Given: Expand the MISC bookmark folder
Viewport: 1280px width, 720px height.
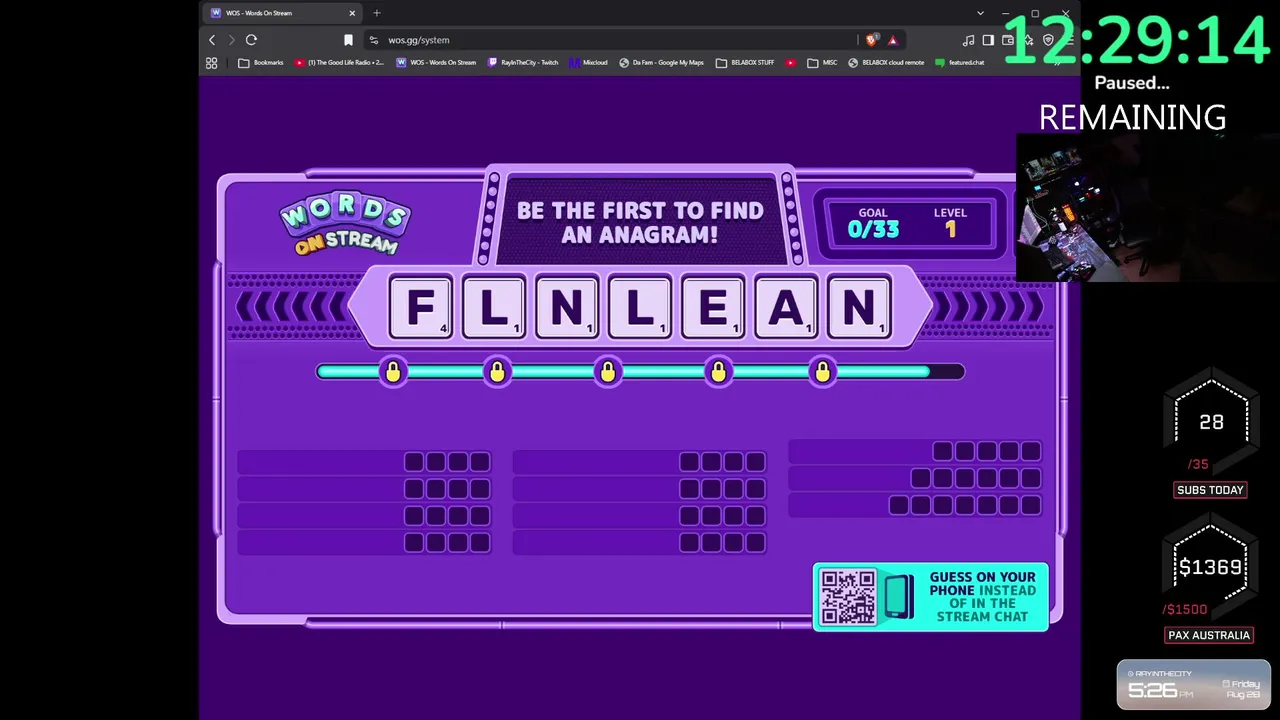Looking at the screenshot, I should tap(823, 63).
